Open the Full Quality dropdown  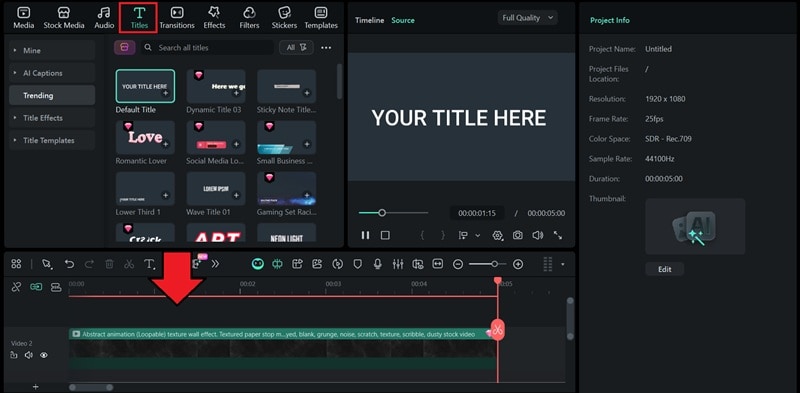(528, 18)
